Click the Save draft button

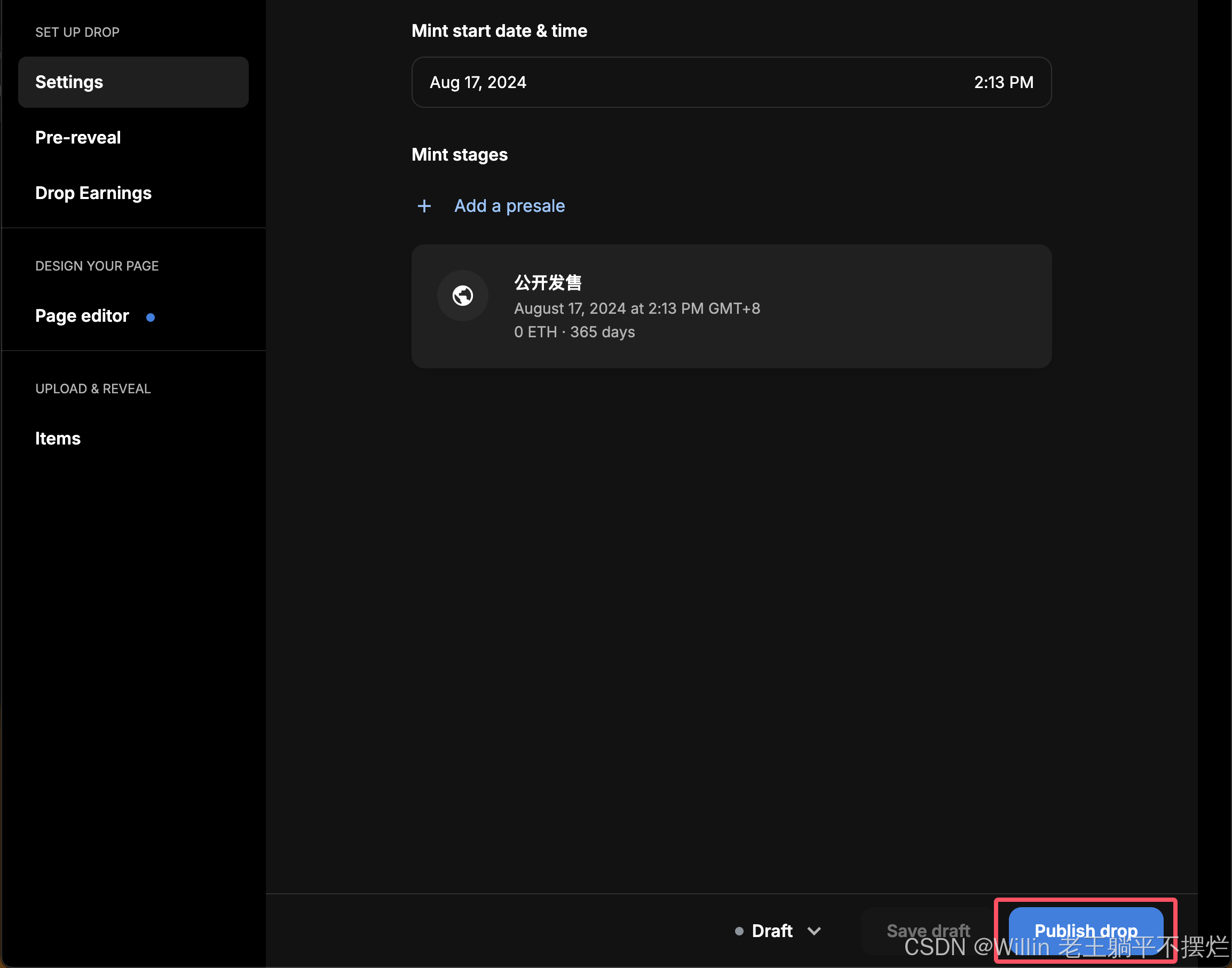[x=928, y=931]
